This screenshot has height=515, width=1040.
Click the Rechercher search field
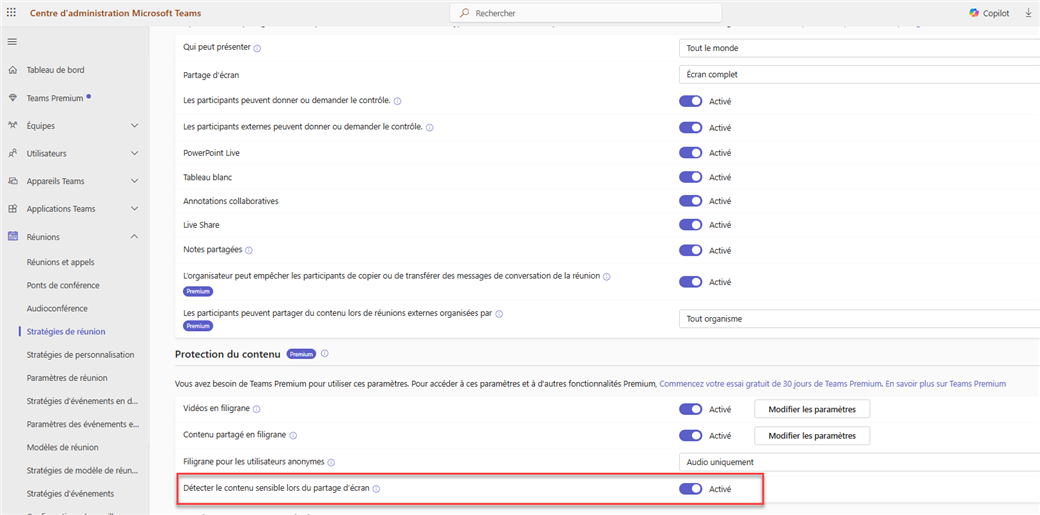(586, 13)
